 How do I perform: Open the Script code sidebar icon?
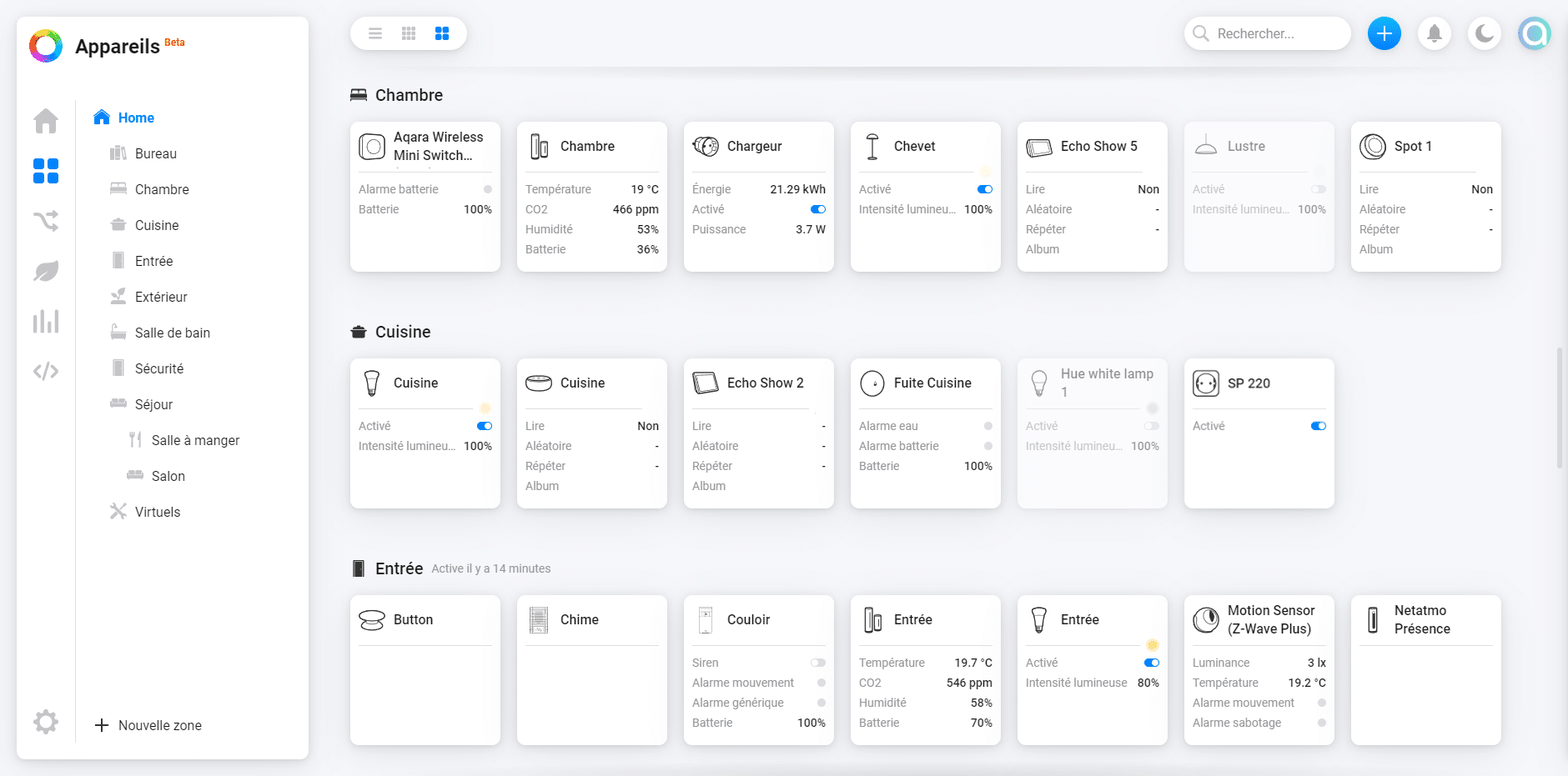46,371
